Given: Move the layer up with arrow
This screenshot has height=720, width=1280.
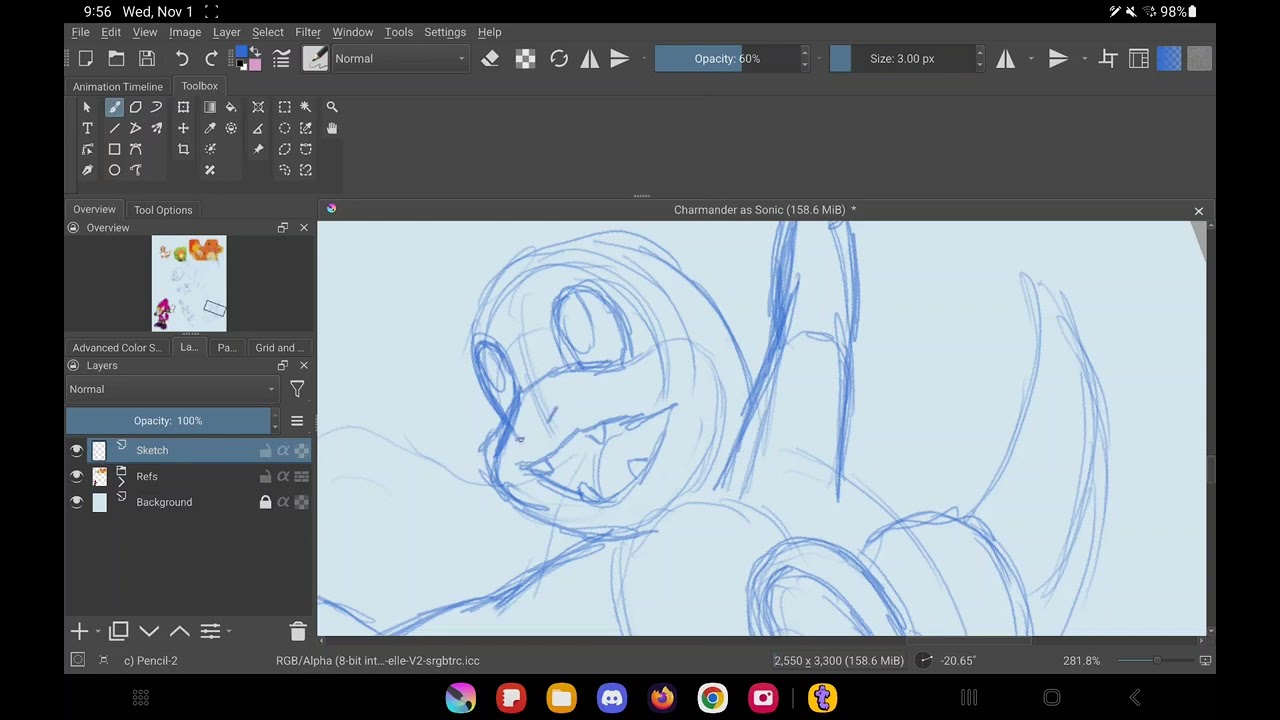Looking at the screenshot, I should 179,631.
